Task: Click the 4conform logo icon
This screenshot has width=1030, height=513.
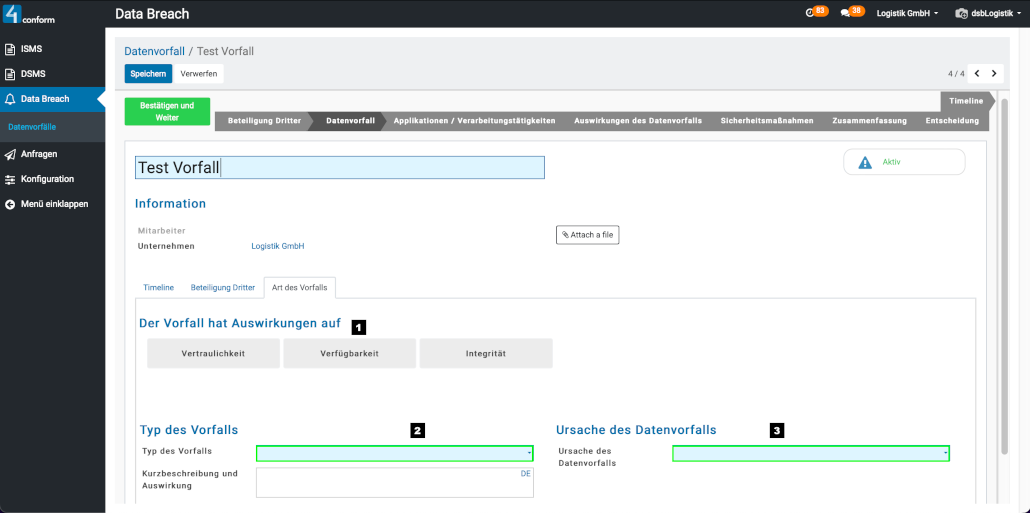Action: coord(14,14)
